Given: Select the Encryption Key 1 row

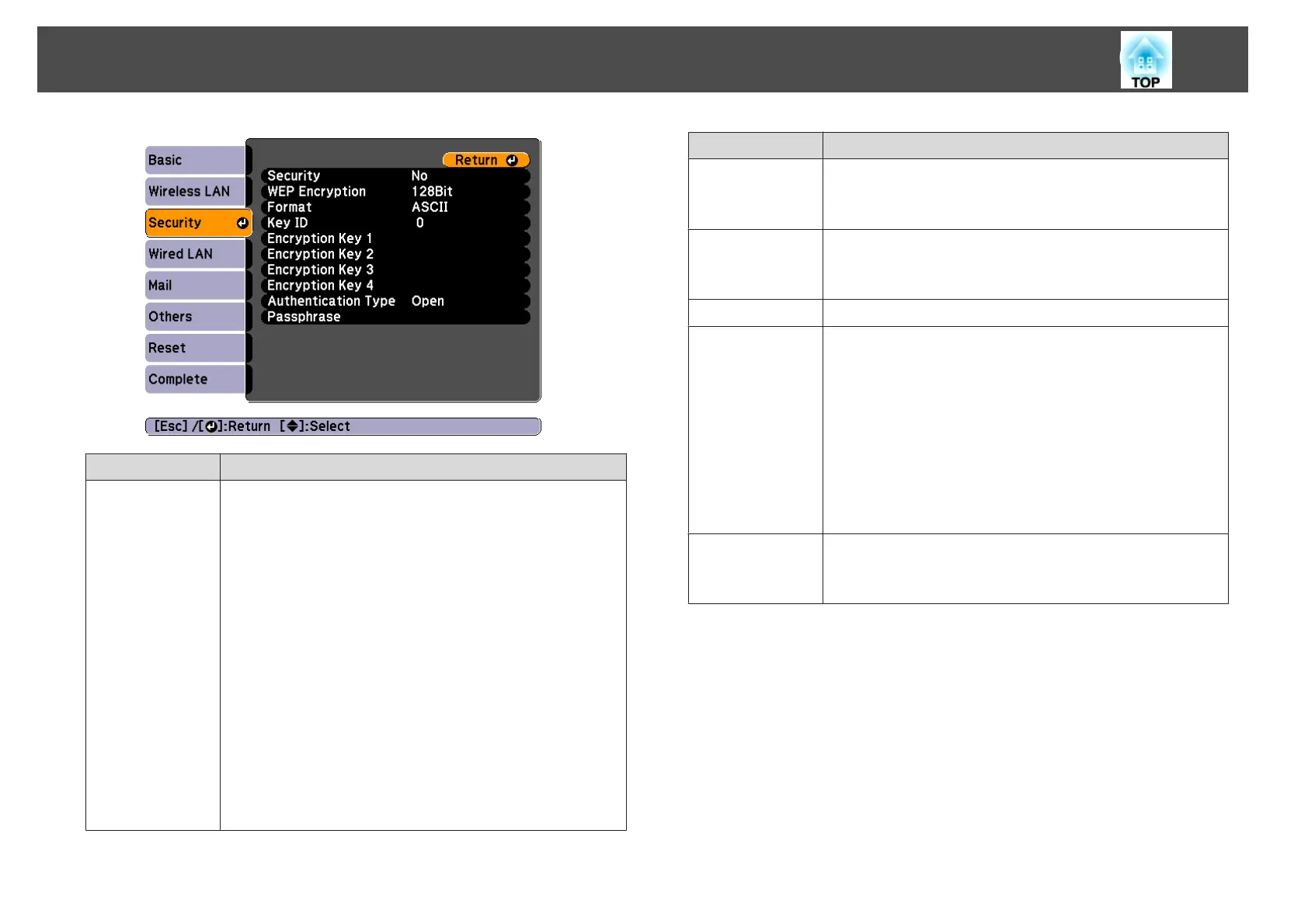Looking at the screenshot, I should click(395, 238).
